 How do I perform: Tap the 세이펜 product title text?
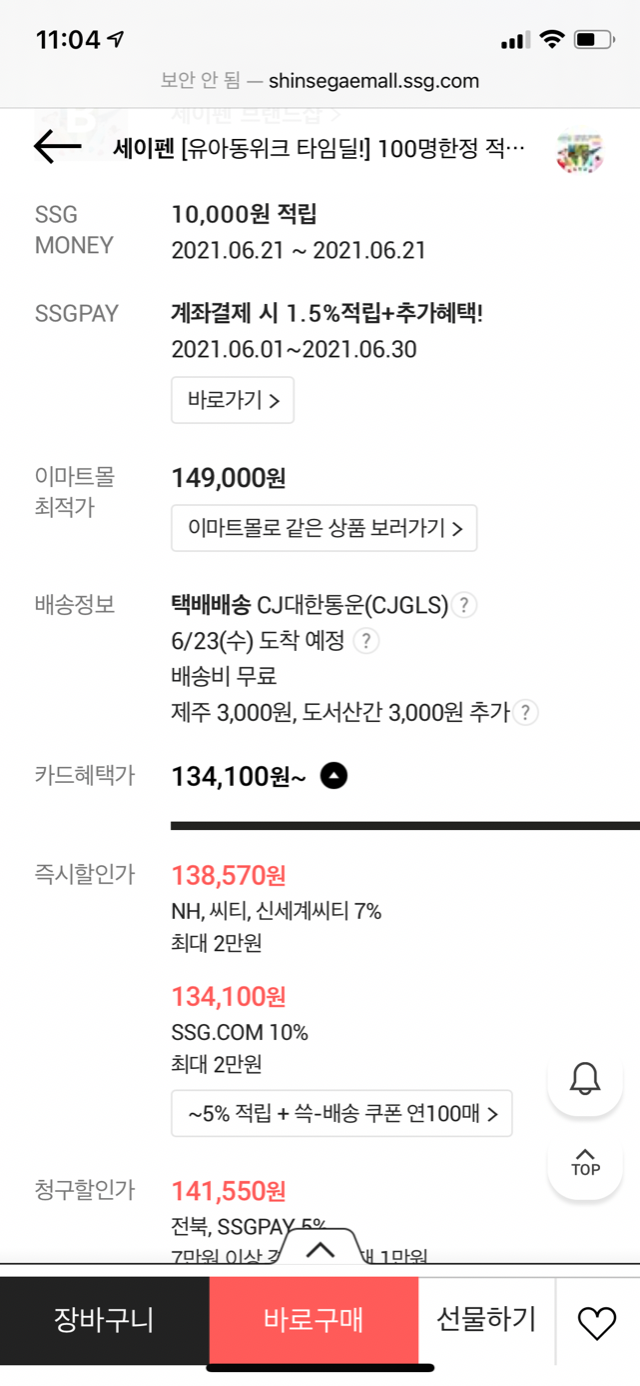320,149
